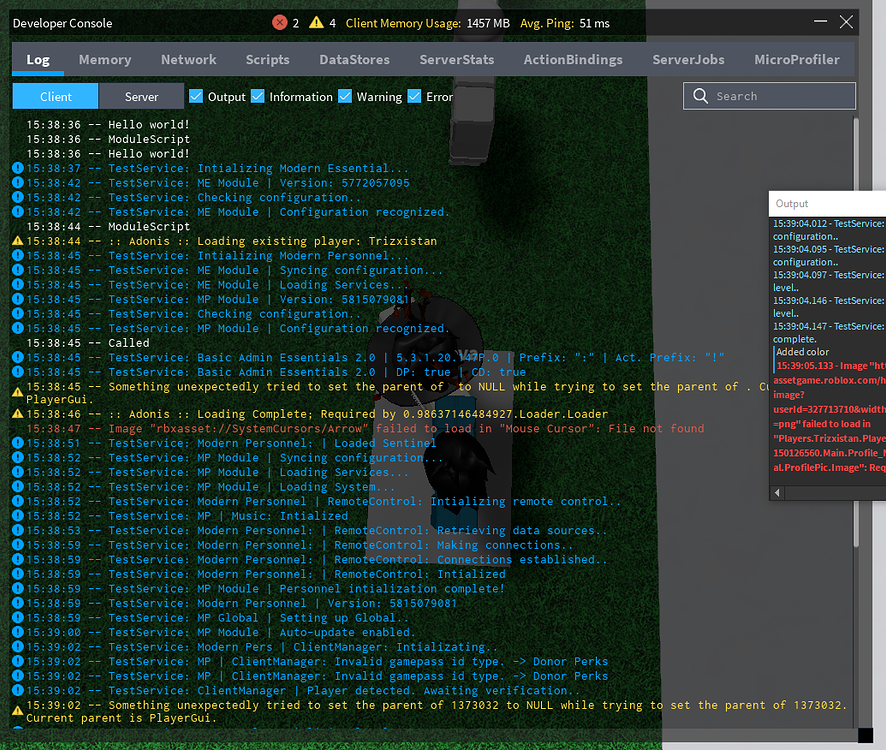Uncheck the Information filter

[258, 96]
